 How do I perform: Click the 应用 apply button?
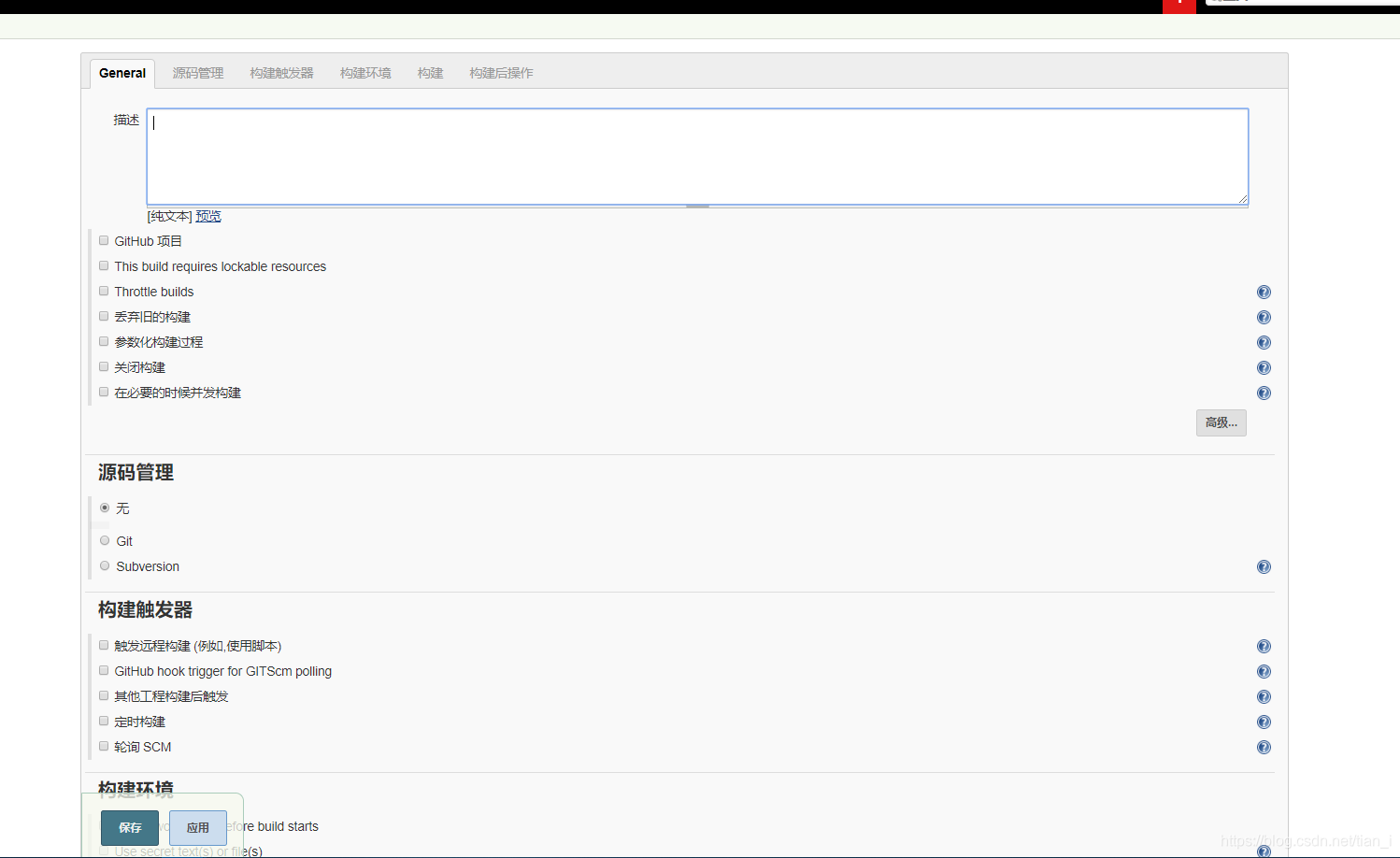[198, 828]
